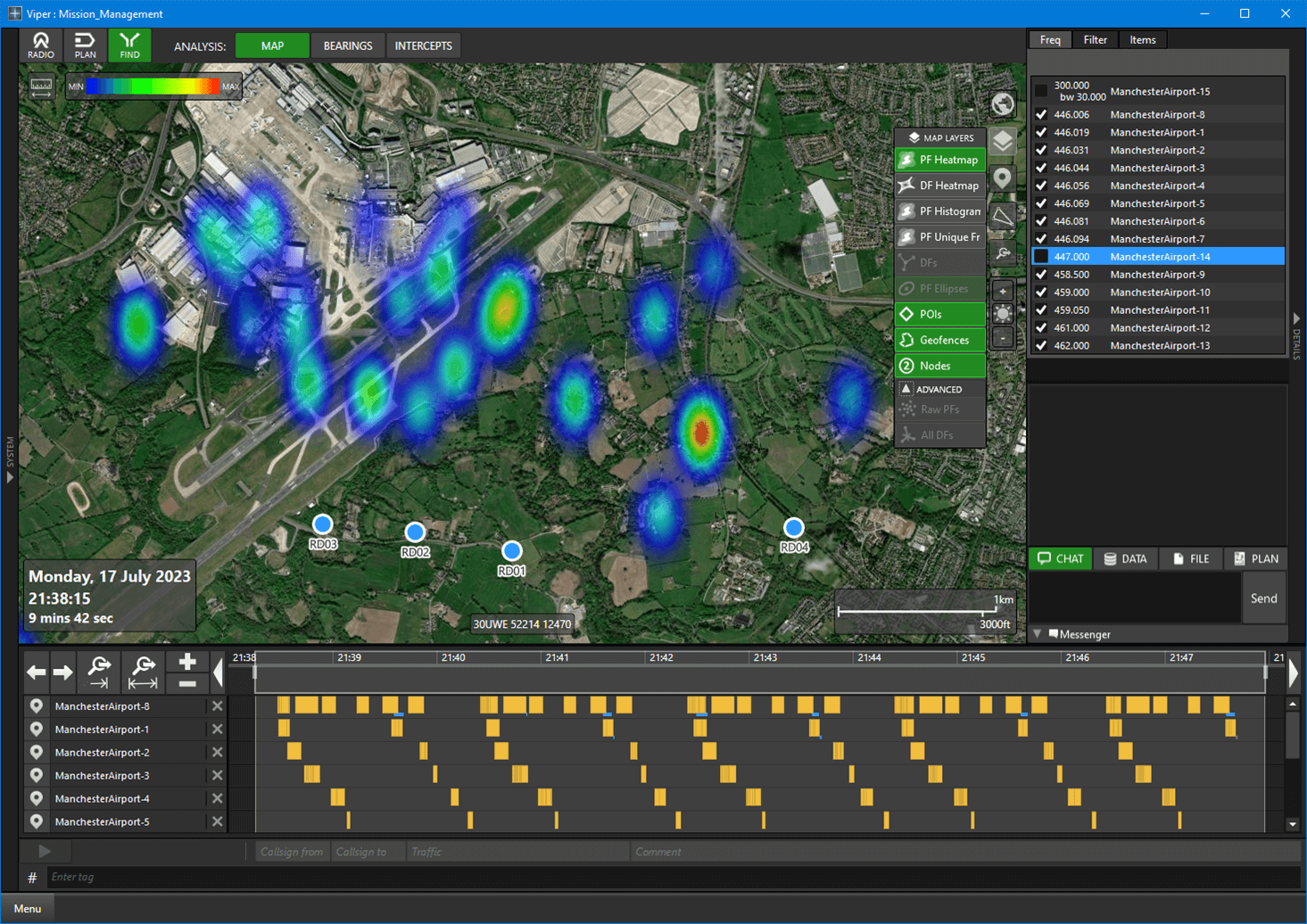Switch to the Bearings analysis tab
This screenshot has height=924, width=1307.
(347, 45)
